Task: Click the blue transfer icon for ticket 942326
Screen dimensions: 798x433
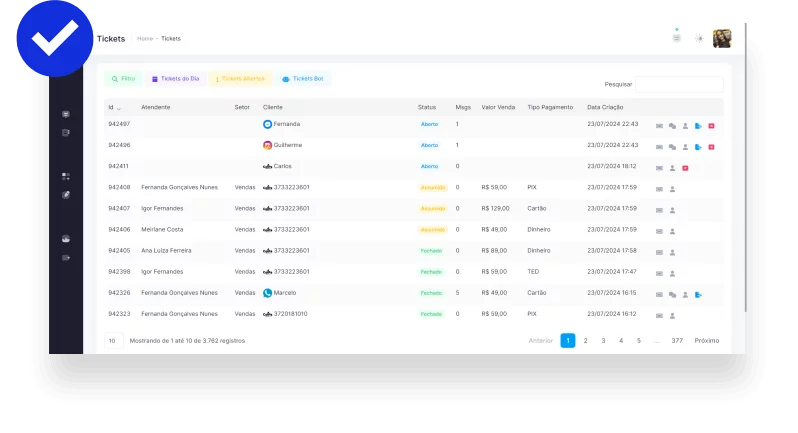Action: (698, 295)
